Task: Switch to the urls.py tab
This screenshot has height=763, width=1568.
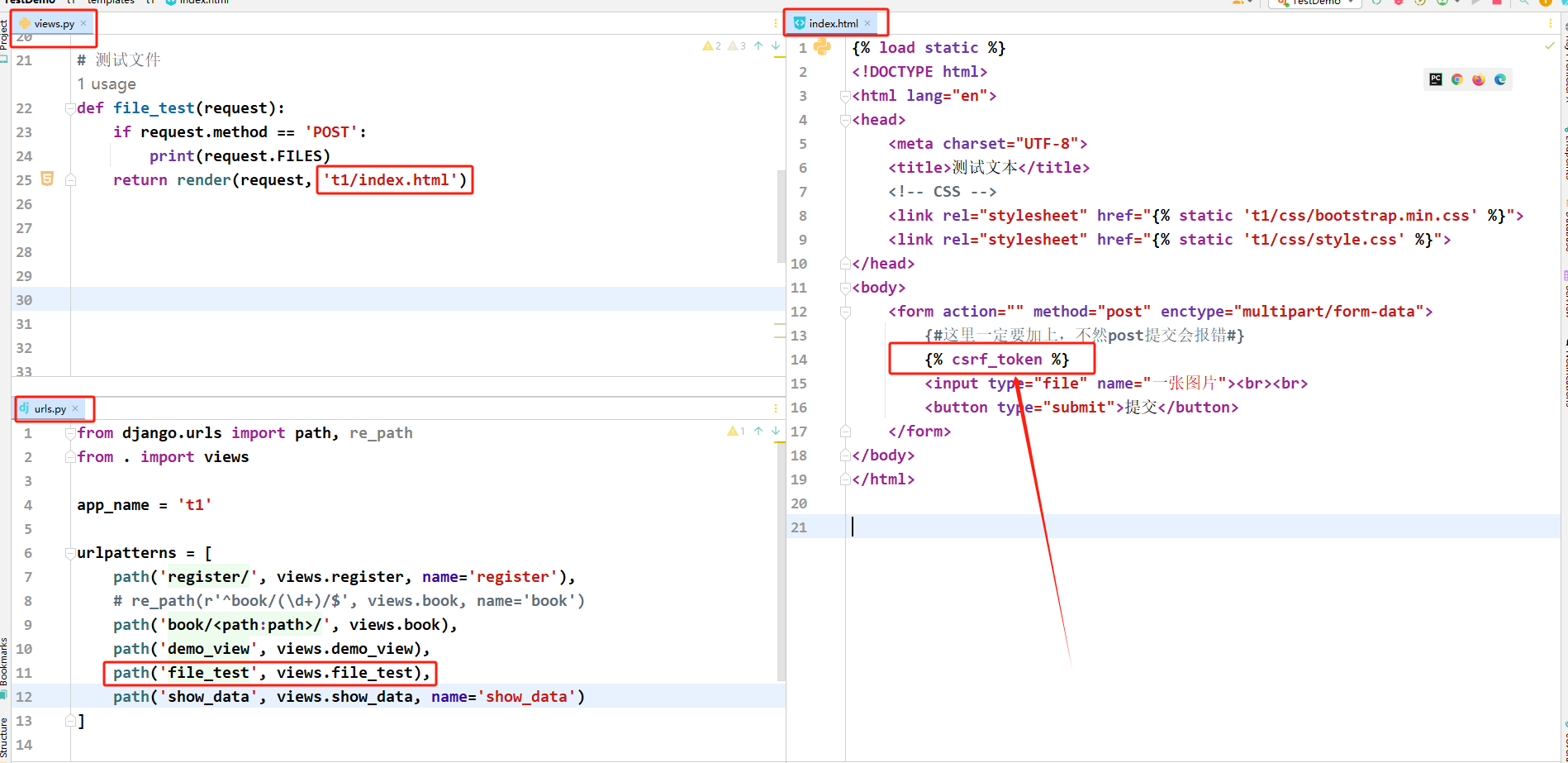Action: [50, 408]
